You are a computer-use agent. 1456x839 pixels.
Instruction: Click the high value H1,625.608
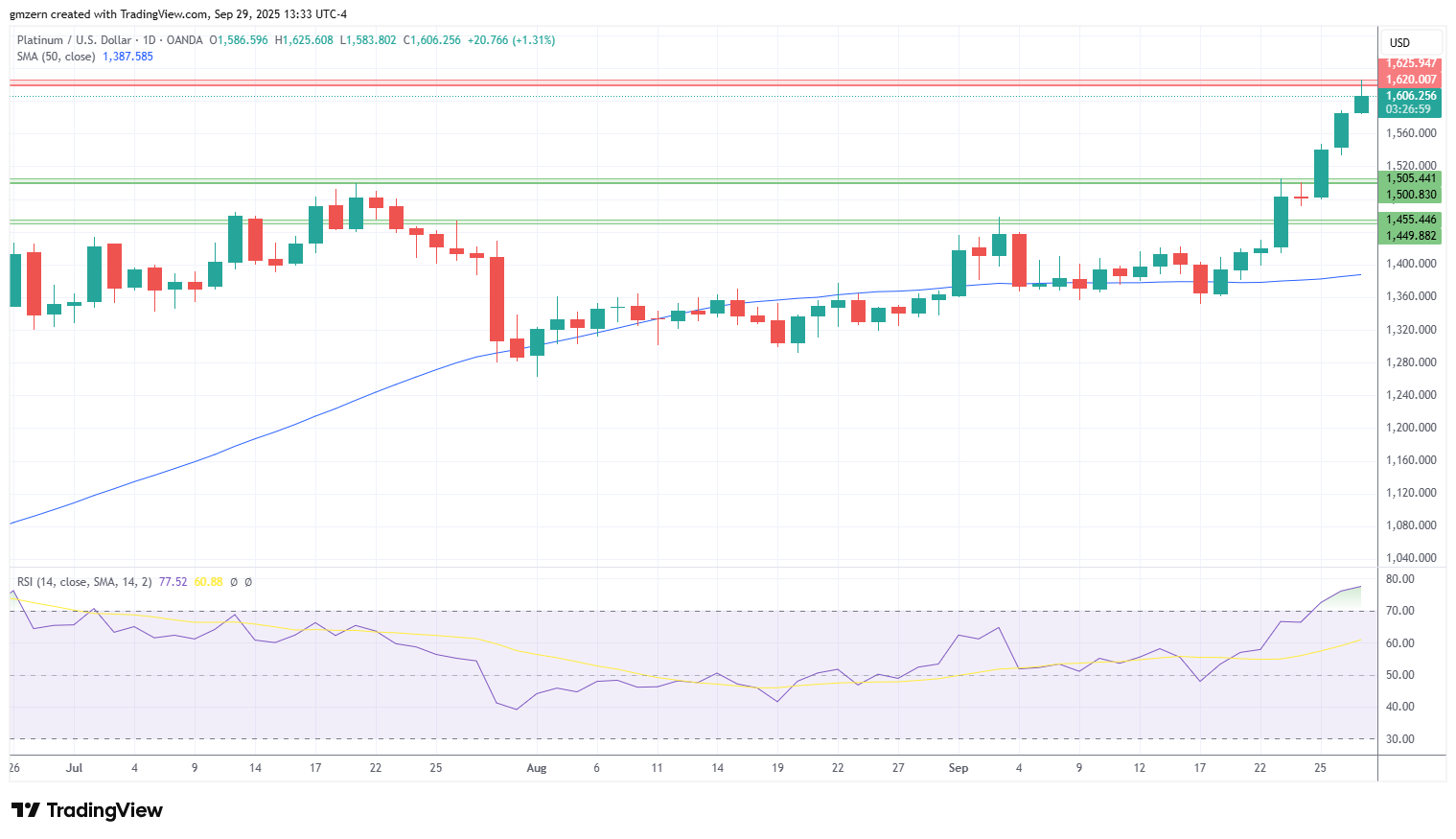[304, 40]
